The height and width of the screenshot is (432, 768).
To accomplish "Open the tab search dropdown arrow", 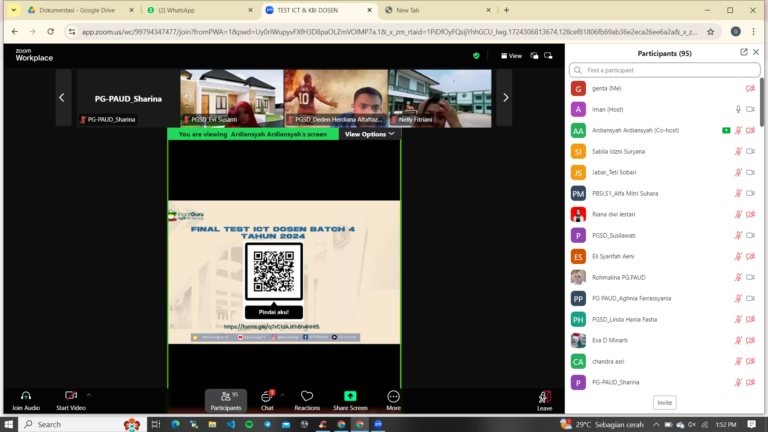I will [13, 10].
